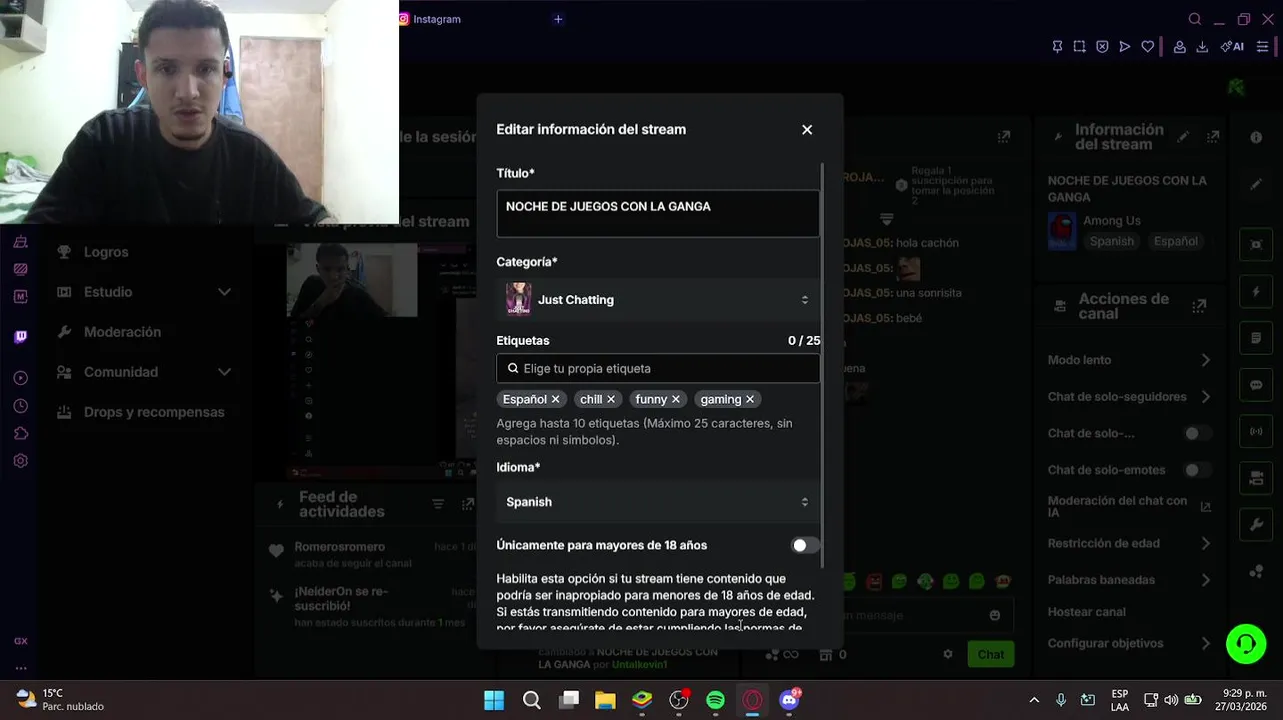Click the heart bookmark icon
The image size is (1283, 720).
[x=1148, y=47]
